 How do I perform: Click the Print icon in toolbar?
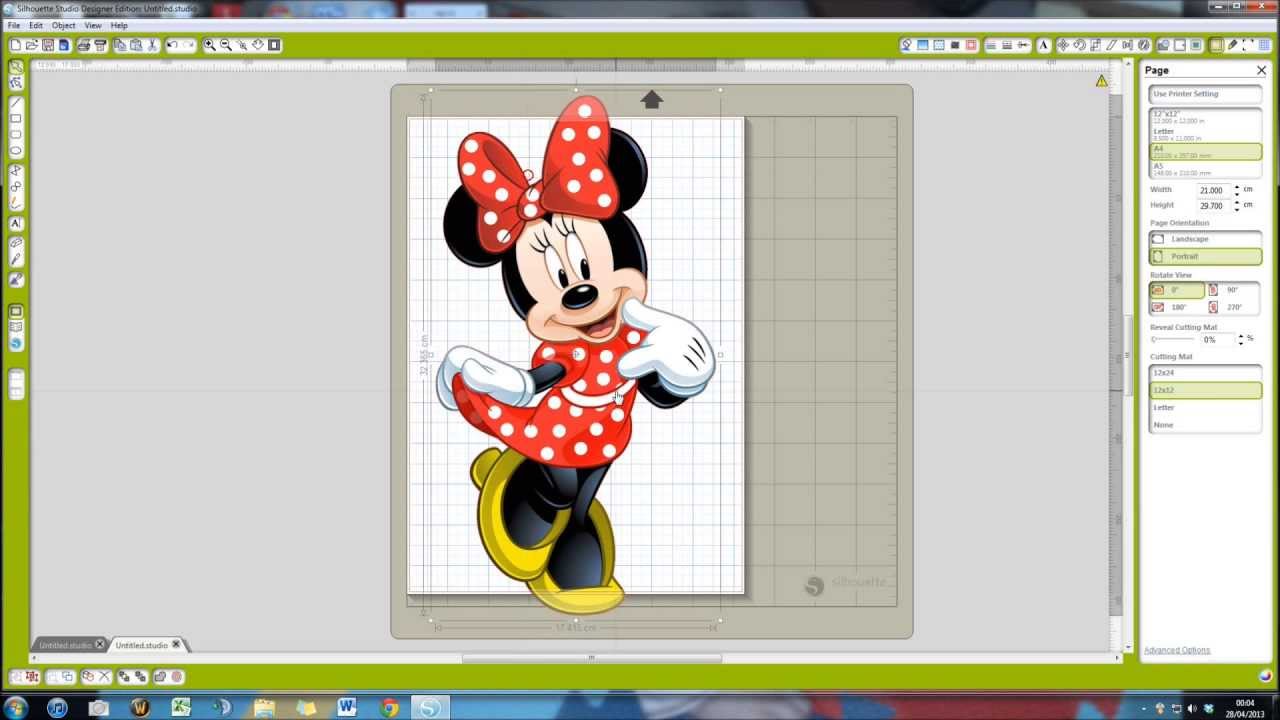point(84,45)
